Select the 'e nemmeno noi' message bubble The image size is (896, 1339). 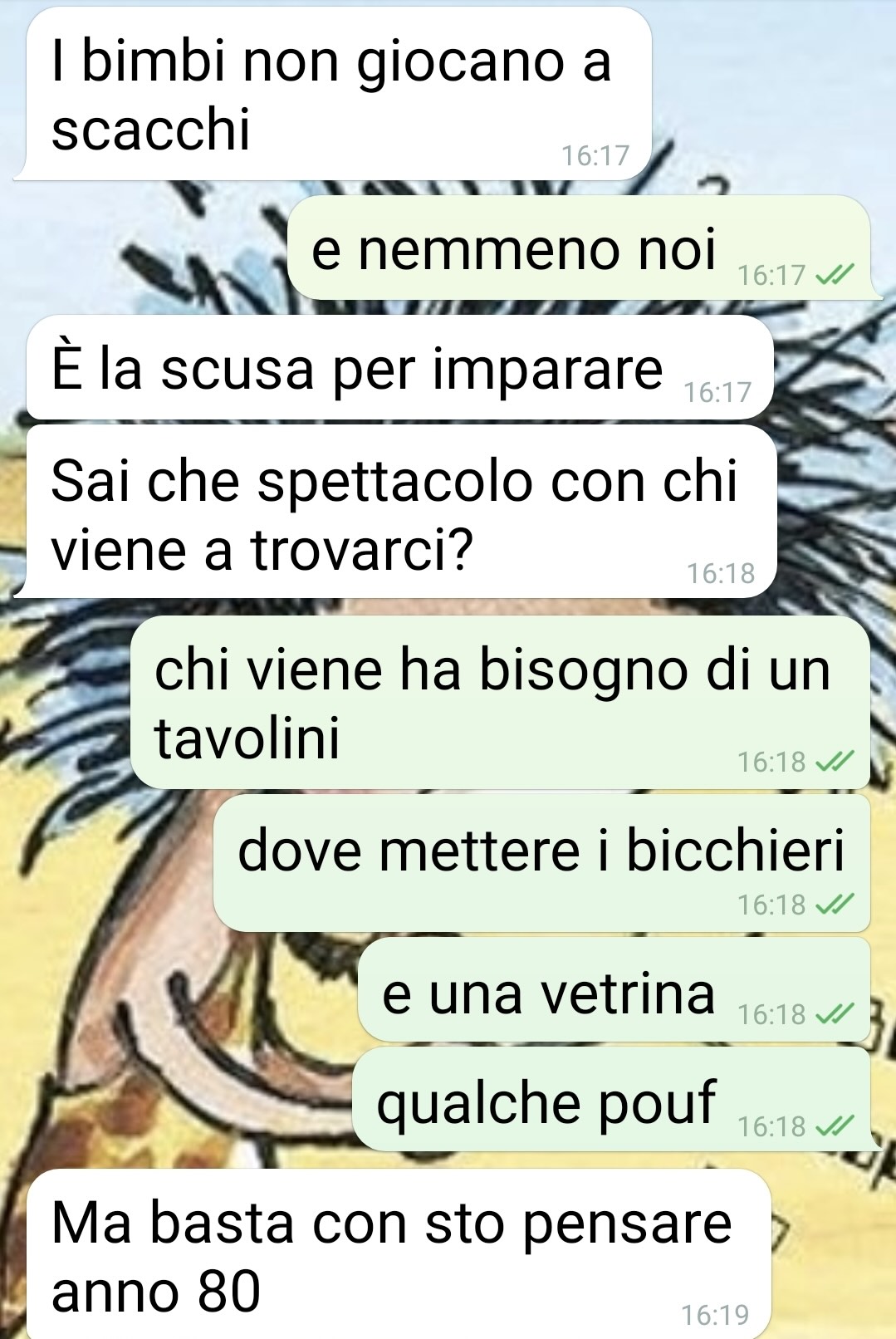coord(585,248)
